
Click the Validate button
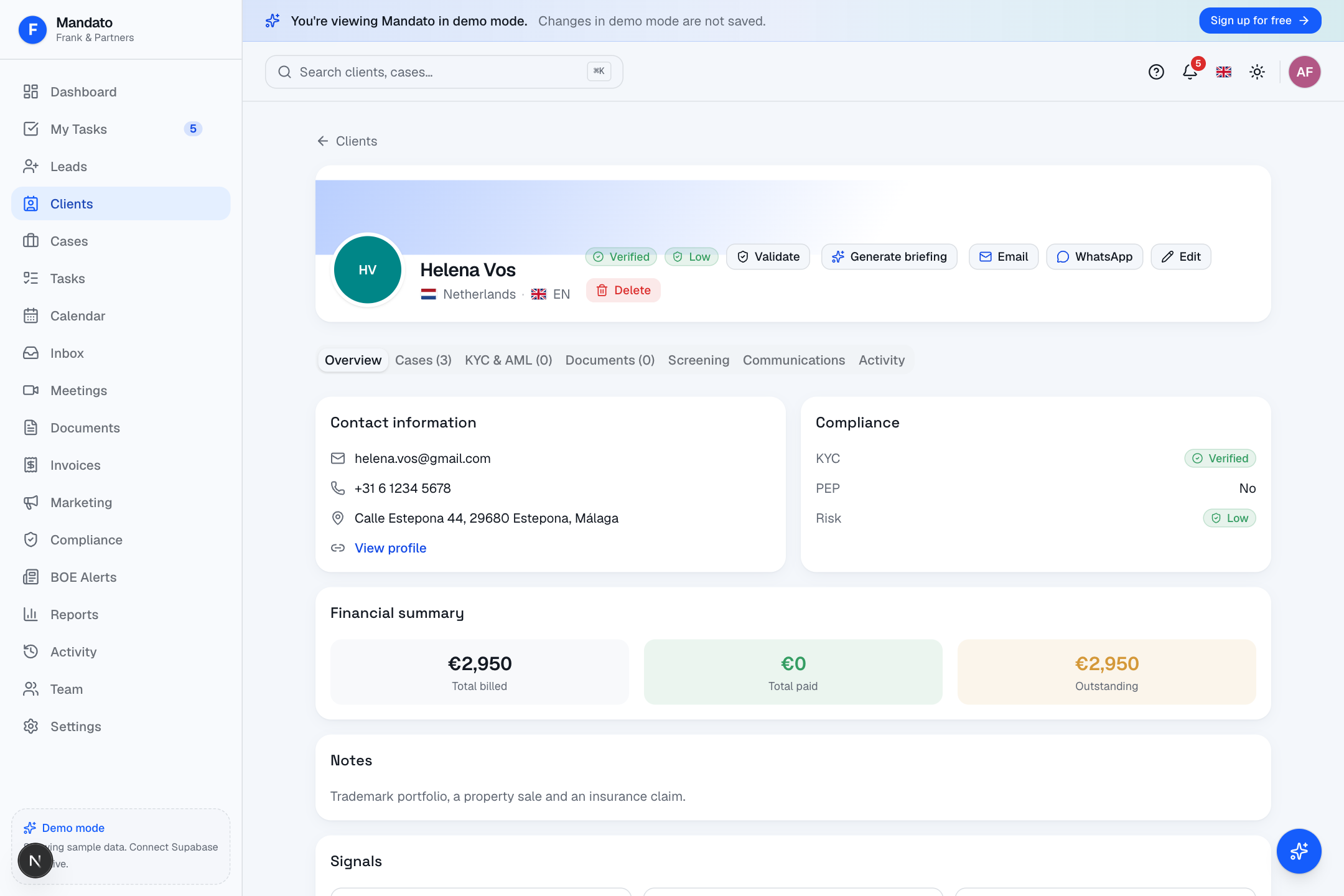tap(768, 256)
